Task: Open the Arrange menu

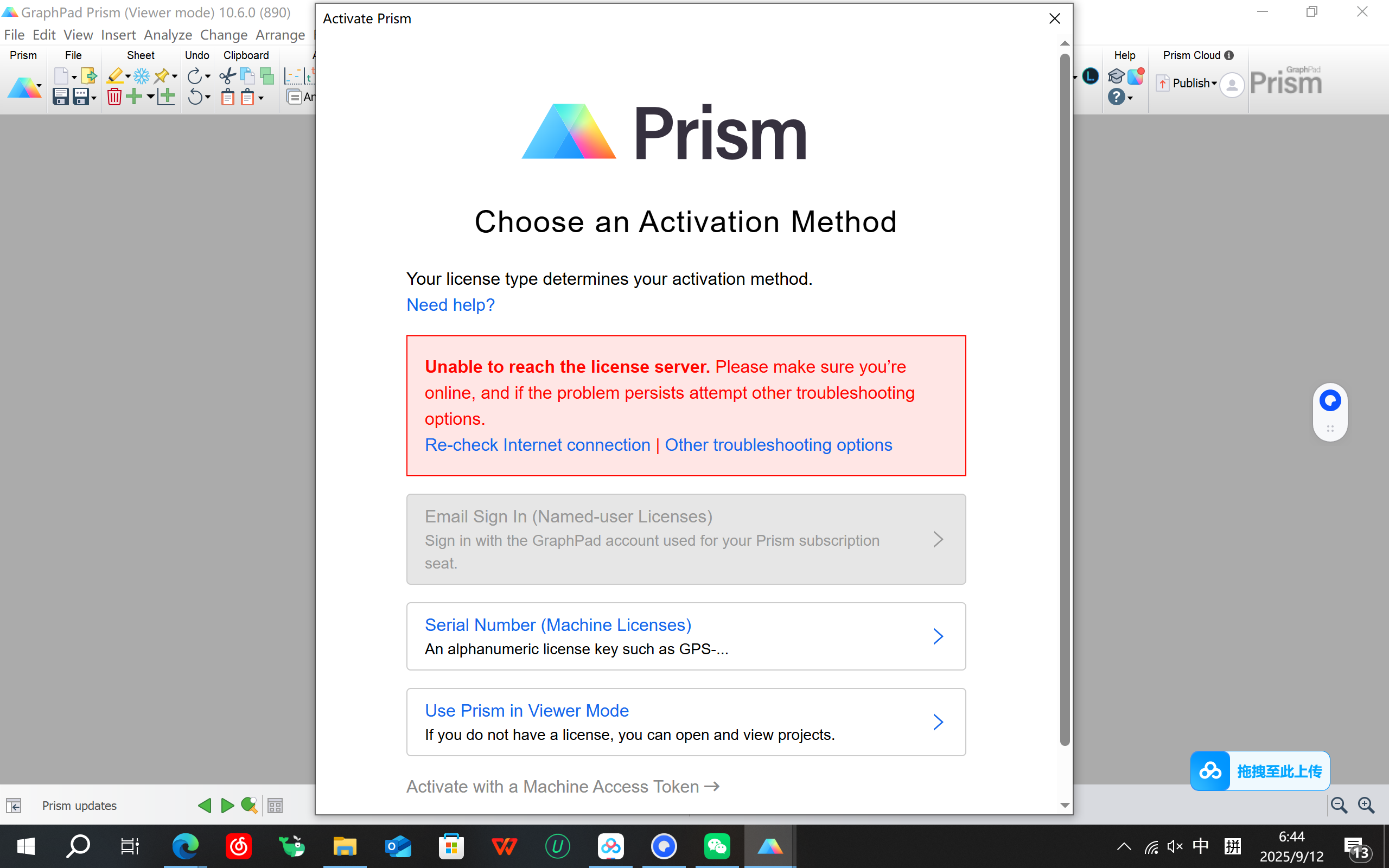Action: pos(280,34)
